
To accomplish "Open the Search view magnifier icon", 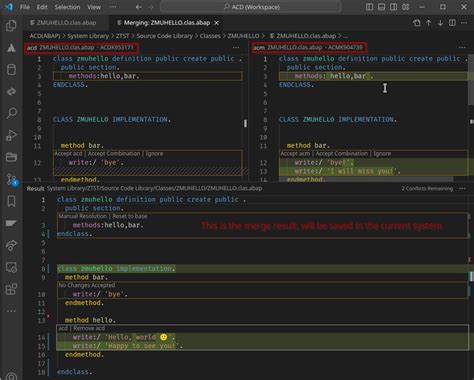I will click(11, 113).
